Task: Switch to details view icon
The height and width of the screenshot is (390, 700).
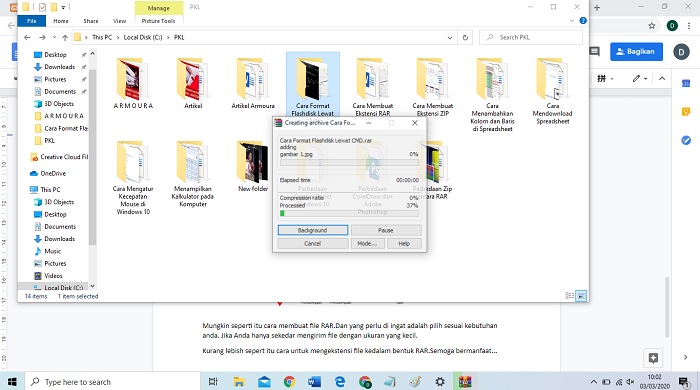Action: [570, 296]
